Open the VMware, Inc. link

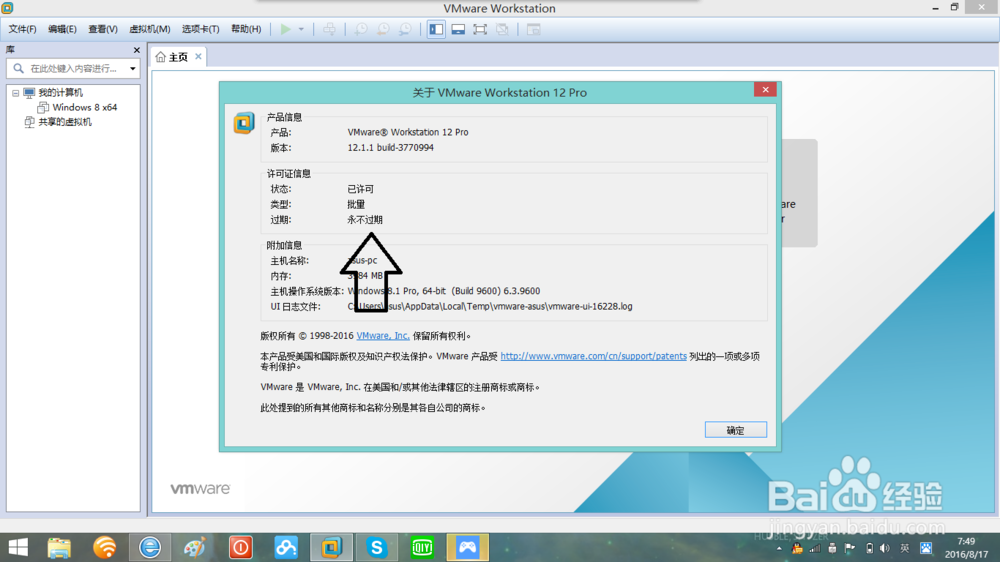tap(383, 336)
